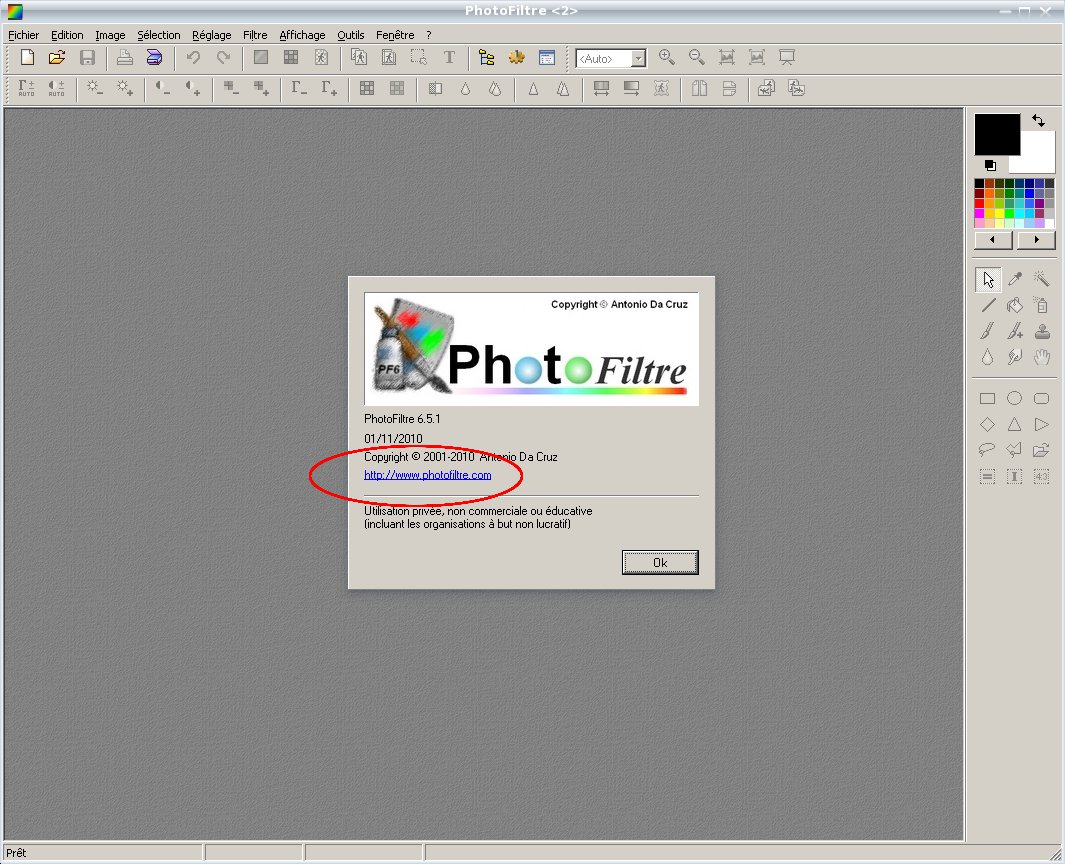Click the Full screen icon
Screen dimensions: 1065x864
787,58
